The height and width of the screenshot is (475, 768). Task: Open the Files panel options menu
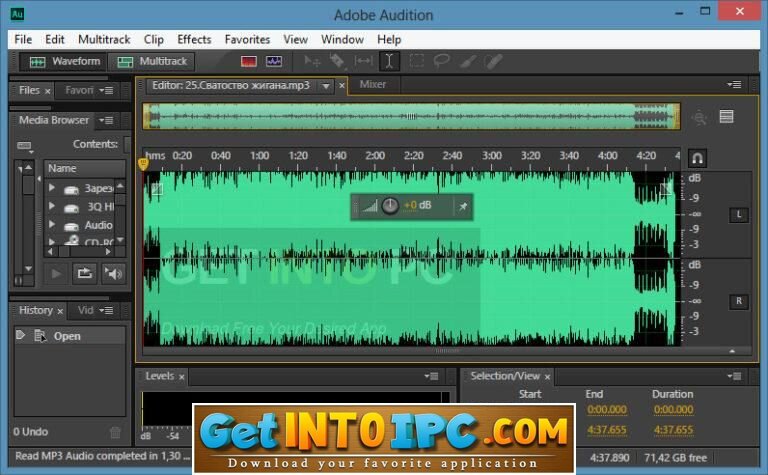[x=106, y=91]
